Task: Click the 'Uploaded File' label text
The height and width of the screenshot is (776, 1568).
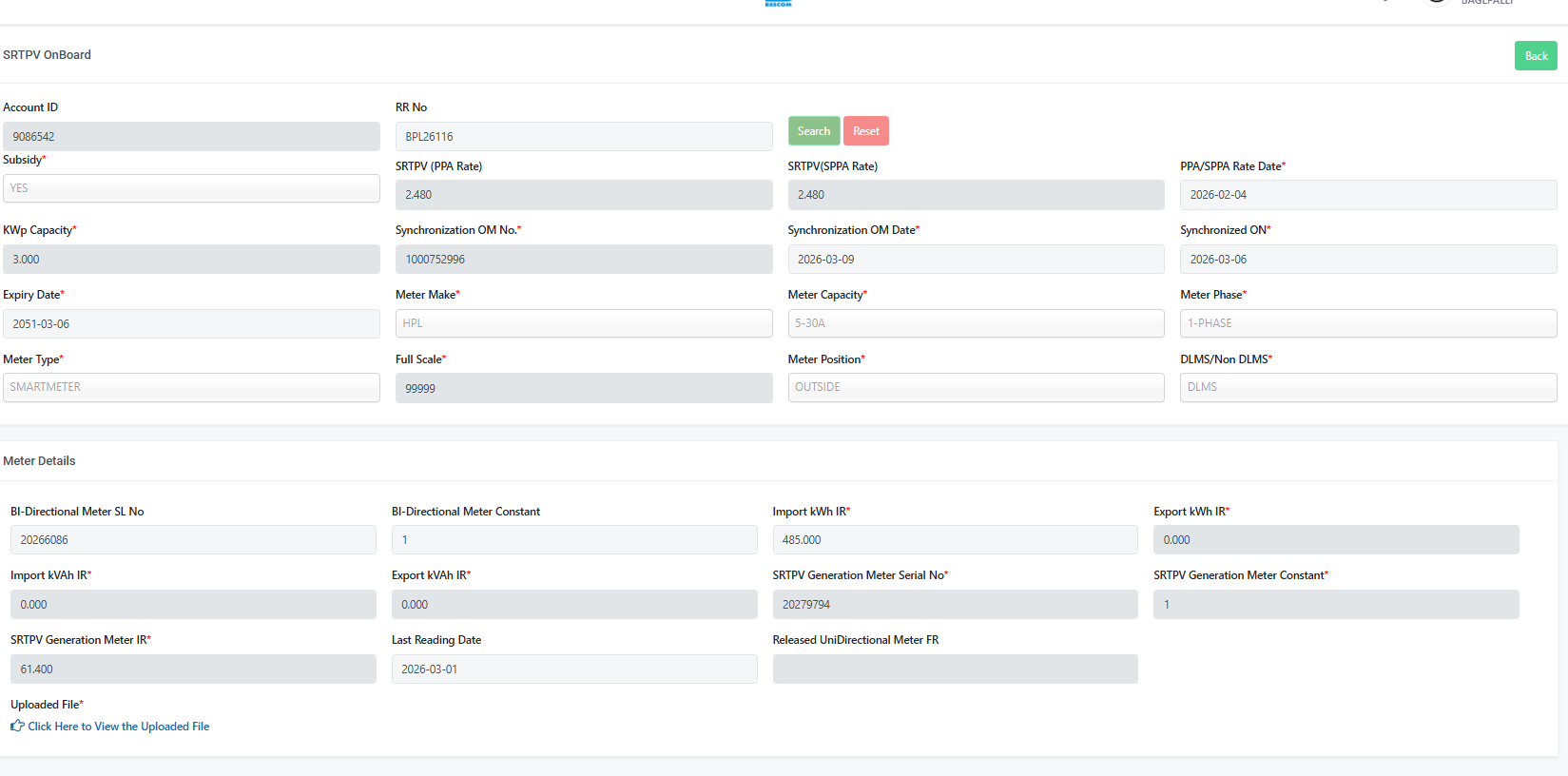Action: (x=45, y=705)
